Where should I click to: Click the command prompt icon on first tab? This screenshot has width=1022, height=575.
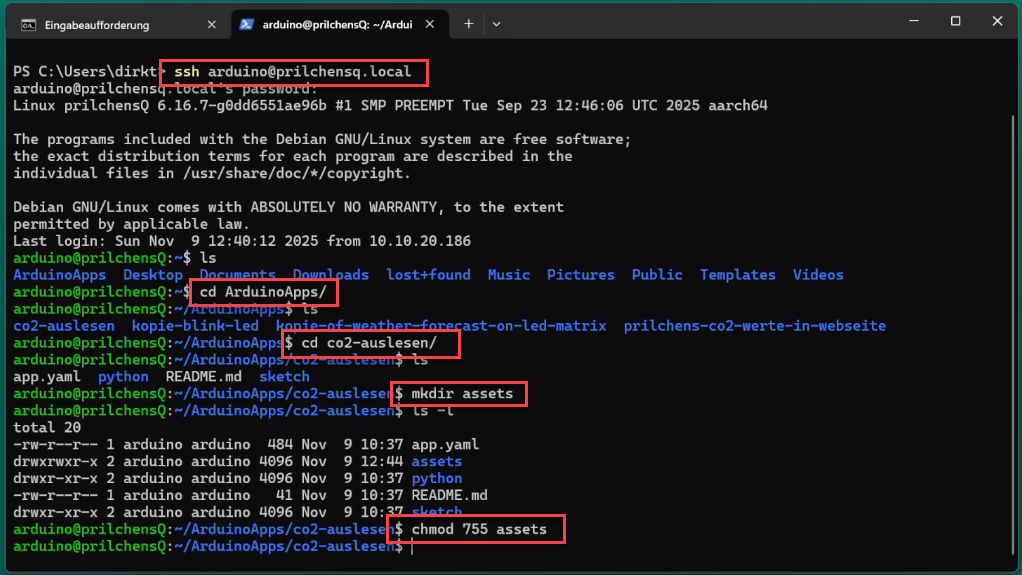(29, 23)
